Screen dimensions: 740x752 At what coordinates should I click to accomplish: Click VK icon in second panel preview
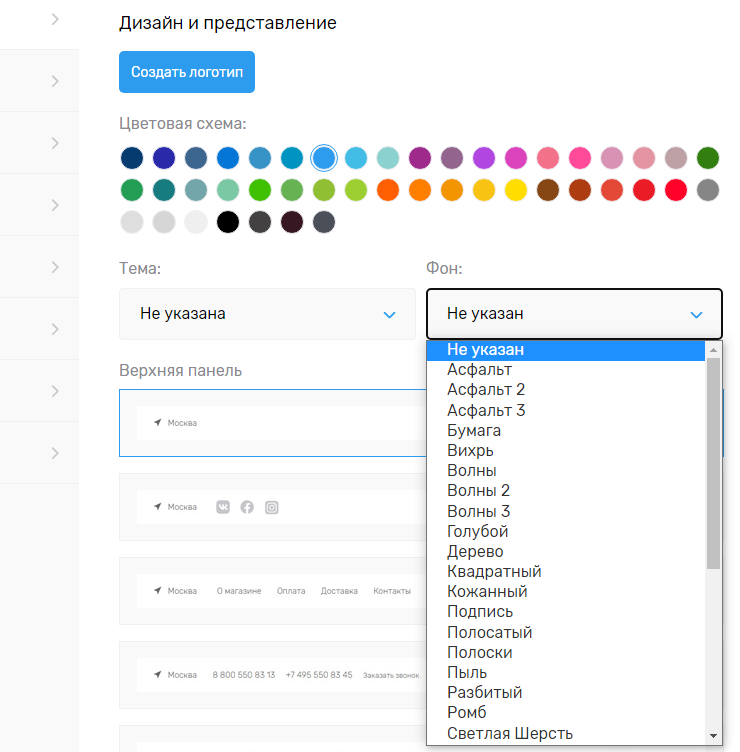coord(223,507)
